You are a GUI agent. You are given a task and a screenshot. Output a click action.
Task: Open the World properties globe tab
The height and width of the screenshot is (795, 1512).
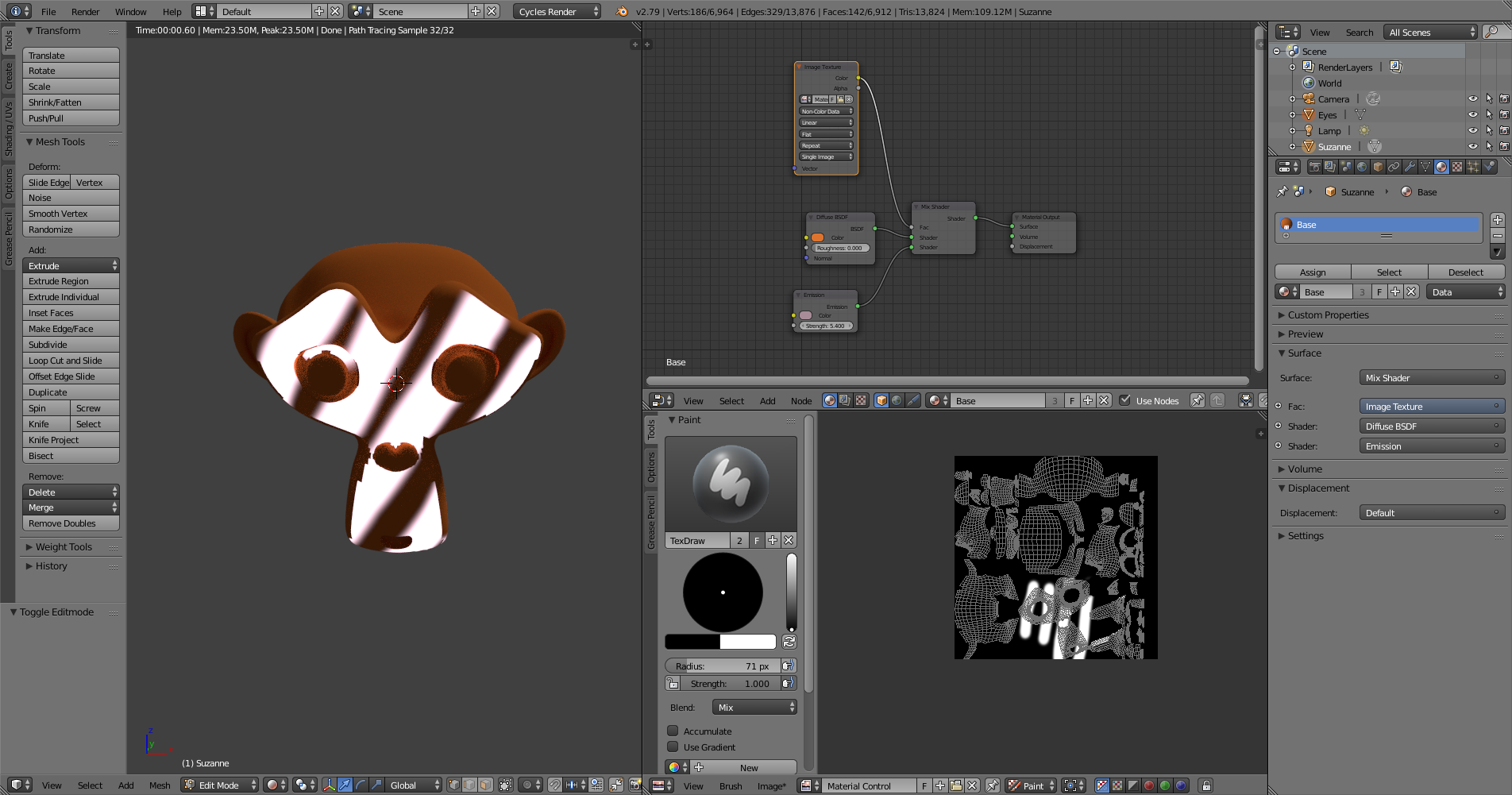pyautogui.click(x=1362, y=167)
